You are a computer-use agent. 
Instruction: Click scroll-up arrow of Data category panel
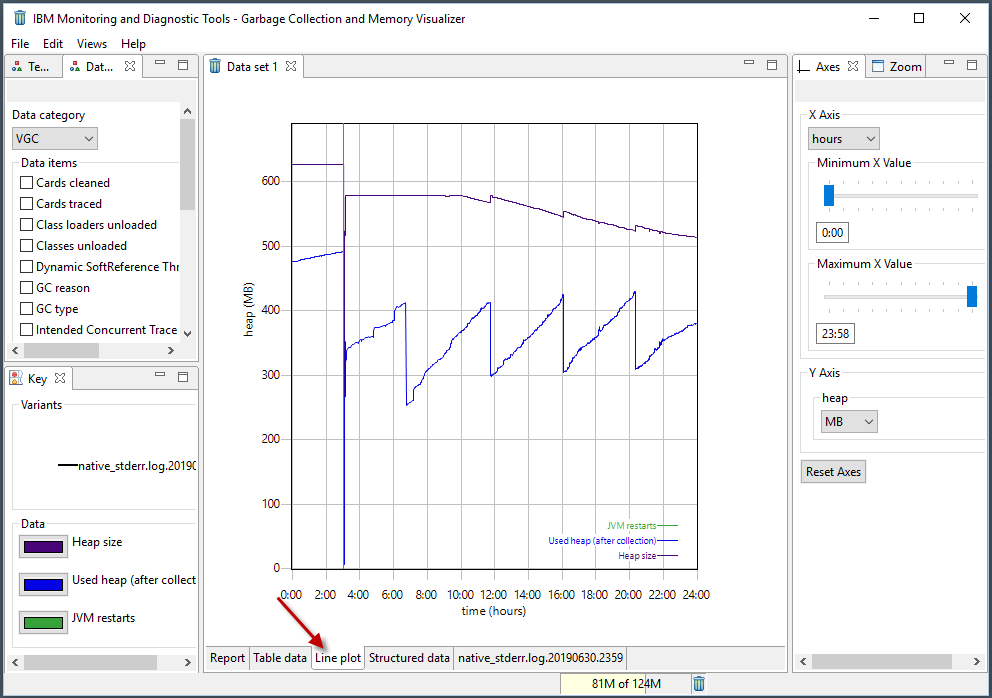tap(187, 111)
